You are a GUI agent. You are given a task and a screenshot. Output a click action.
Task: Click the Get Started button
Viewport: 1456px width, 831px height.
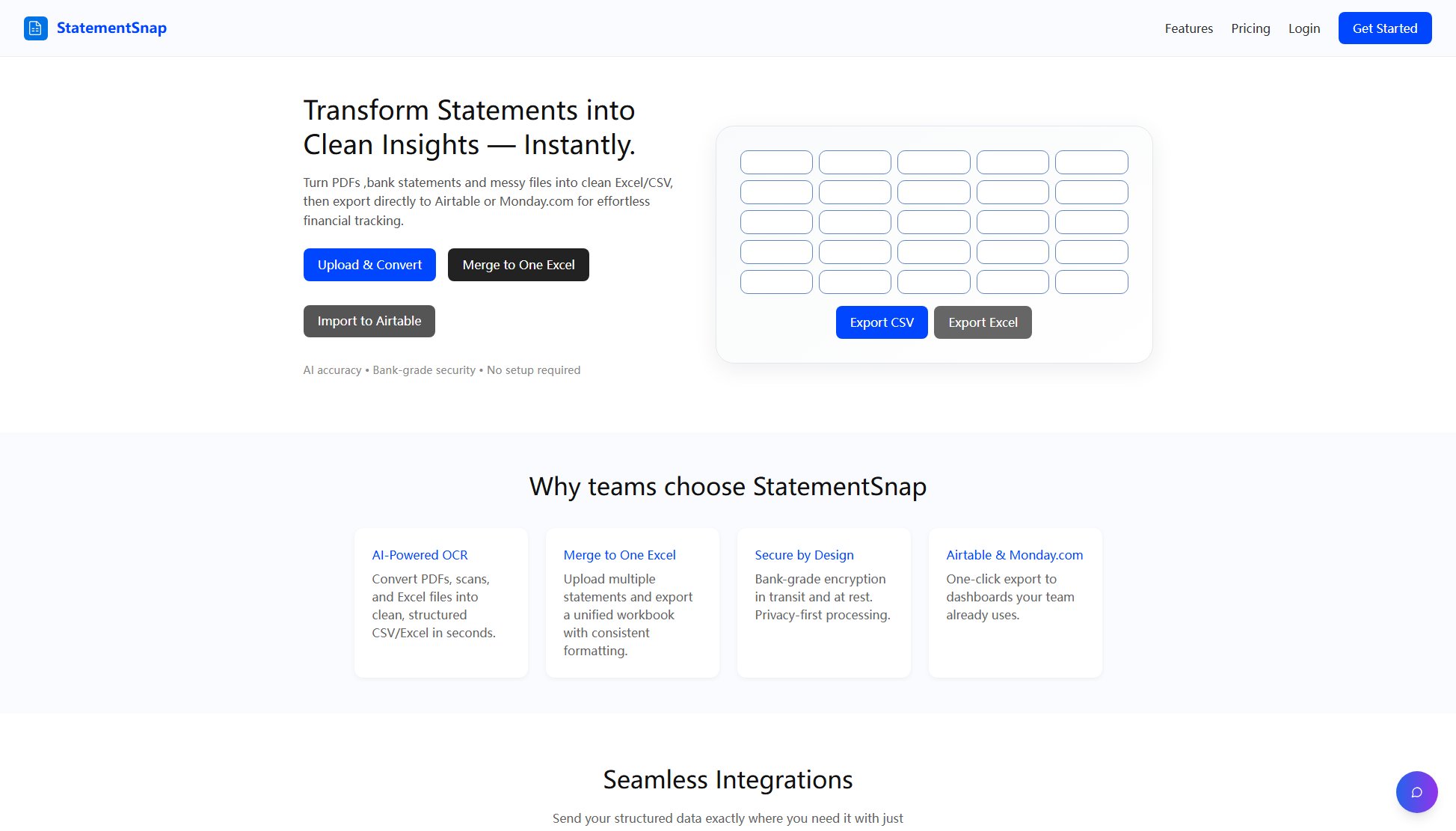click(1384, 28)
